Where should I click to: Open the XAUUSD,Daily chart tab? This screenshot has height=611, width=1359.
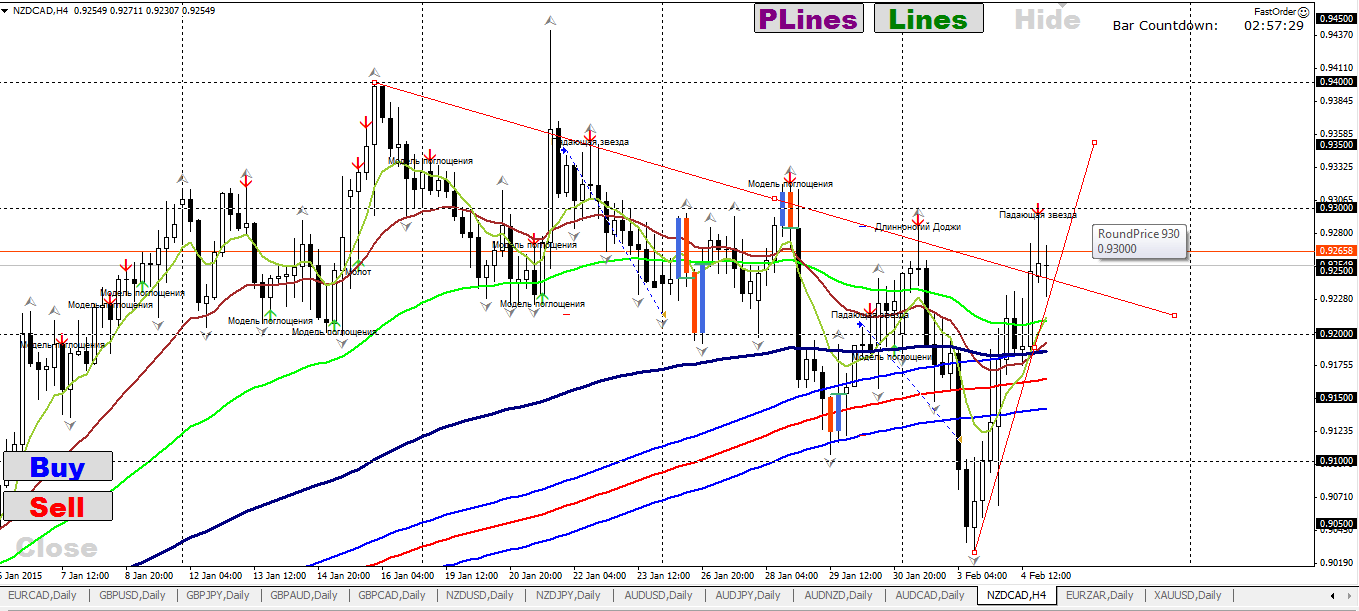[1187, 595]
